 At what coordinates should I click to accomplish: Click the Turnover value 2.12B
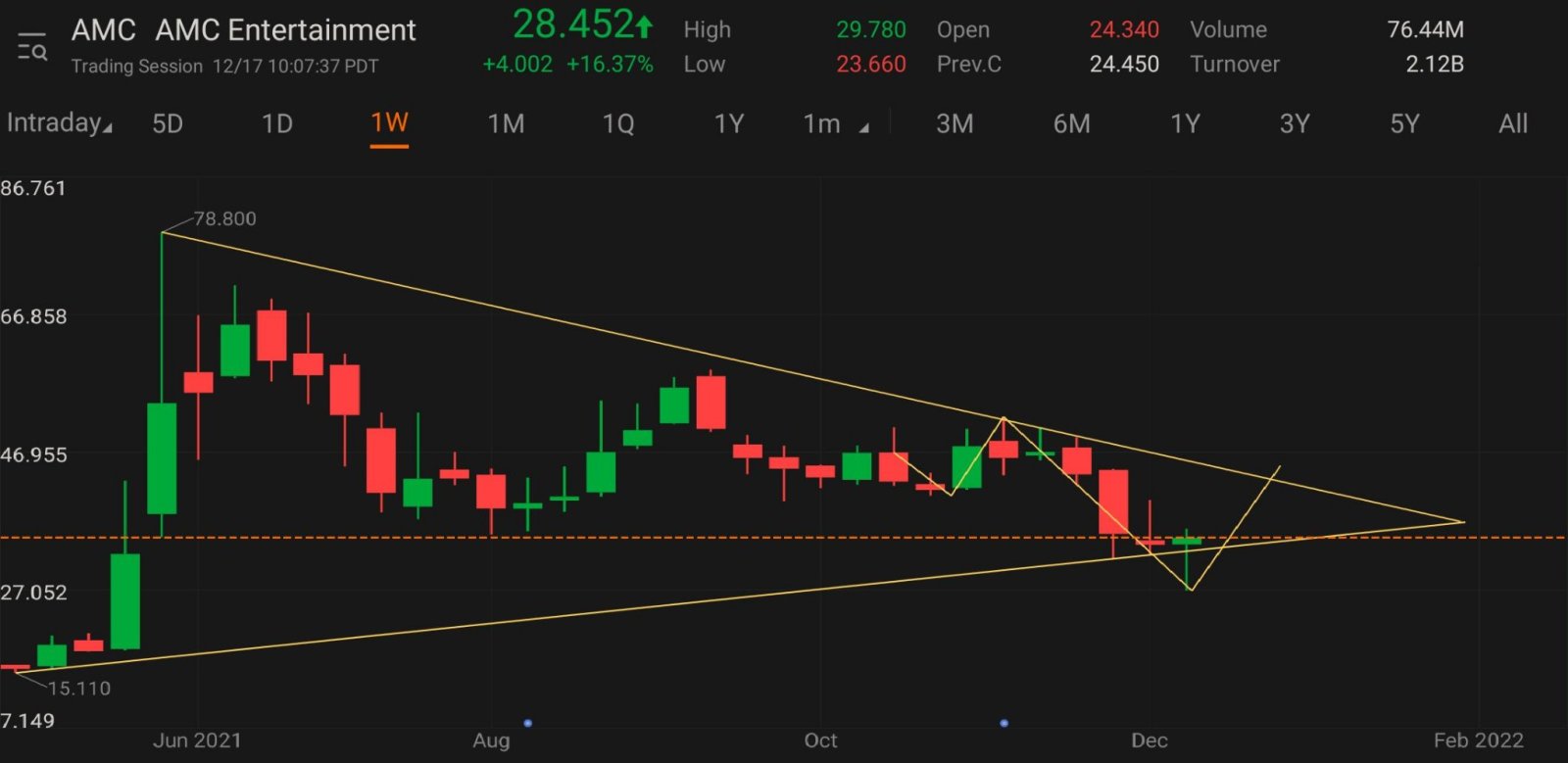pyautogui.click(x=1435, y=65)
